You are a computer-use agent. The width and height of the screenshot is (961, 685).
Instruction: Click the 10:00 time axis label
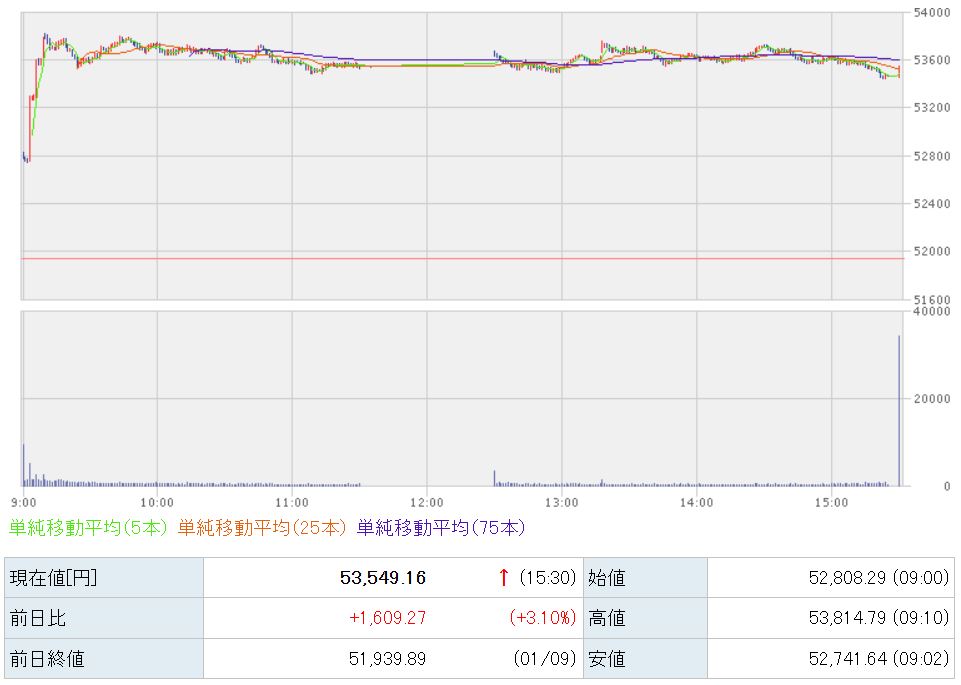(157, 502)
